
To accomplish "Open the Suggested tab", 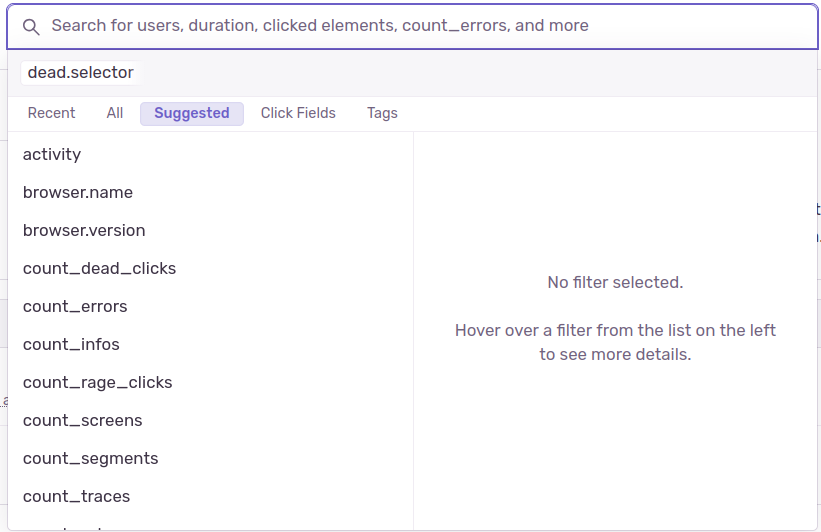I will (192, 113).
